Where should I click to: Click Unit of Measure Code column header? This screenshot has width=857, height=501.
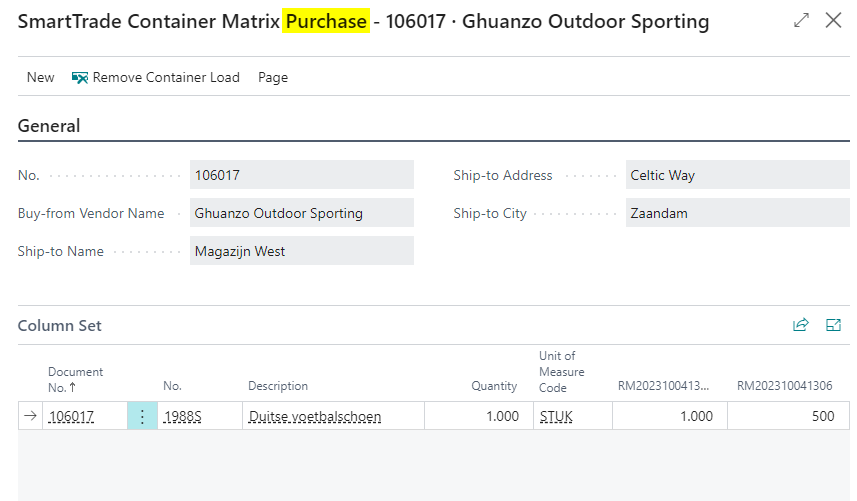tap(561, 372)
